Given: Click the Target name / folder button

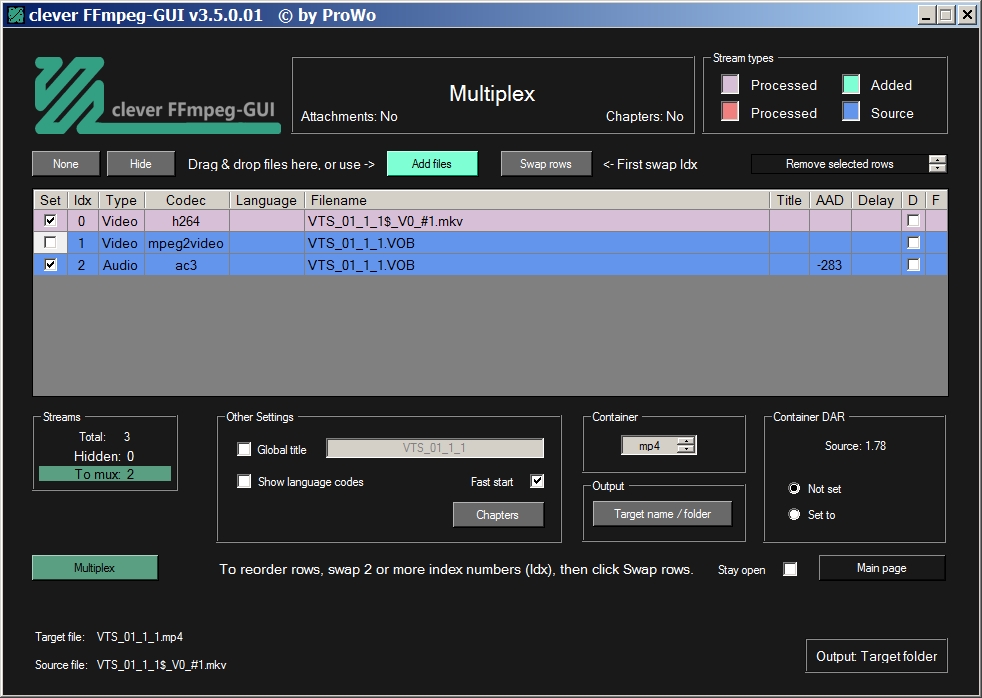Looking at the screenshot, I should coord(662,514).
